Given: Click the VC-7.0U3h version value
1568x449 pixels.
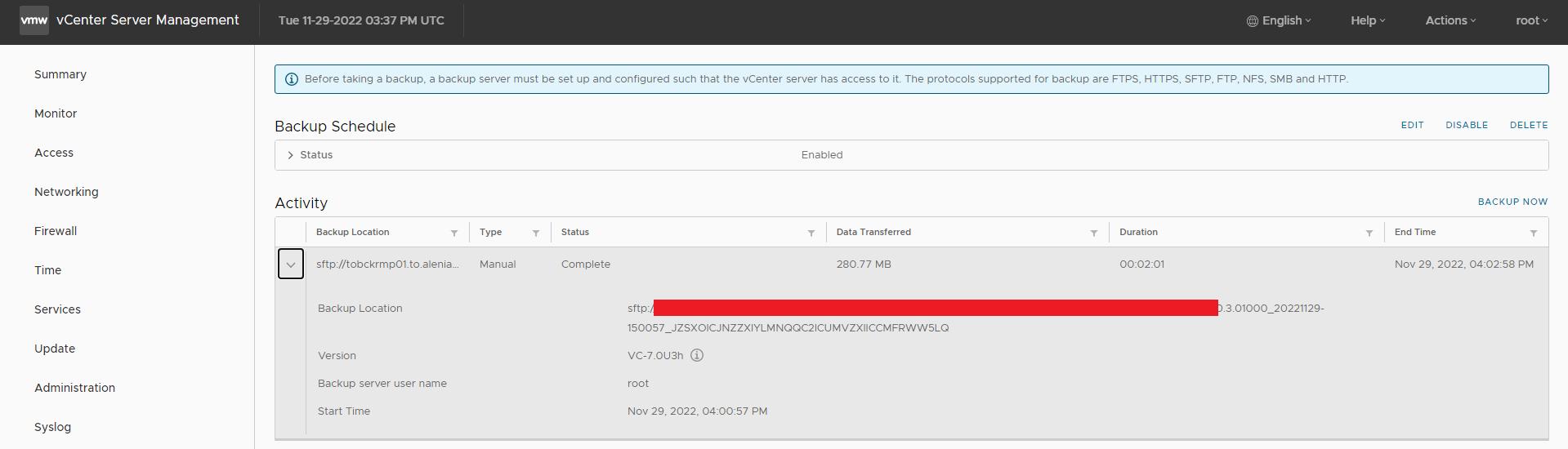Looking at the screenshot, I should point(655,356).
